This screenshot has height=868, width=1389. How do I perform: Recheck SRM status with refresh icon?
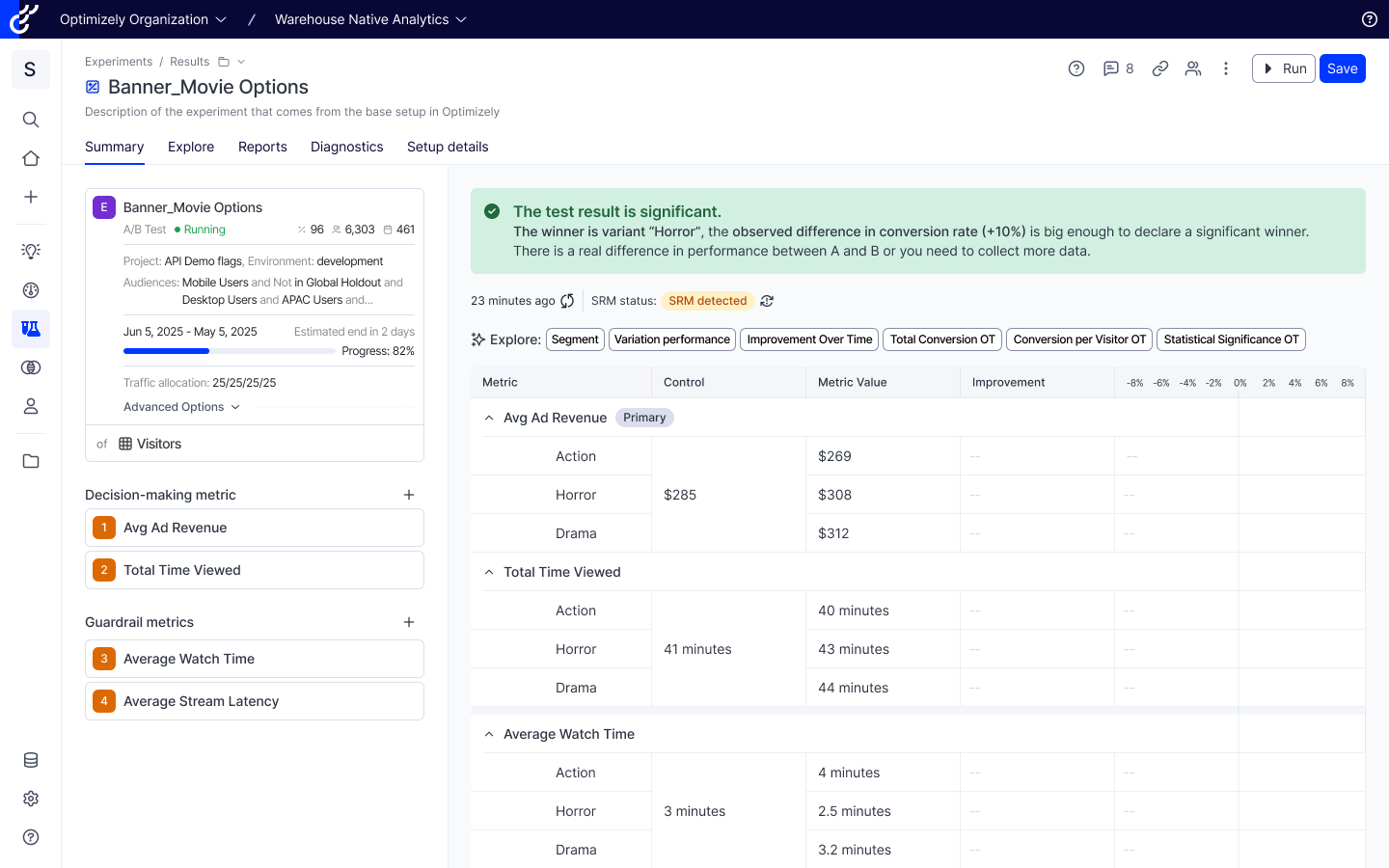click(767, 301)
